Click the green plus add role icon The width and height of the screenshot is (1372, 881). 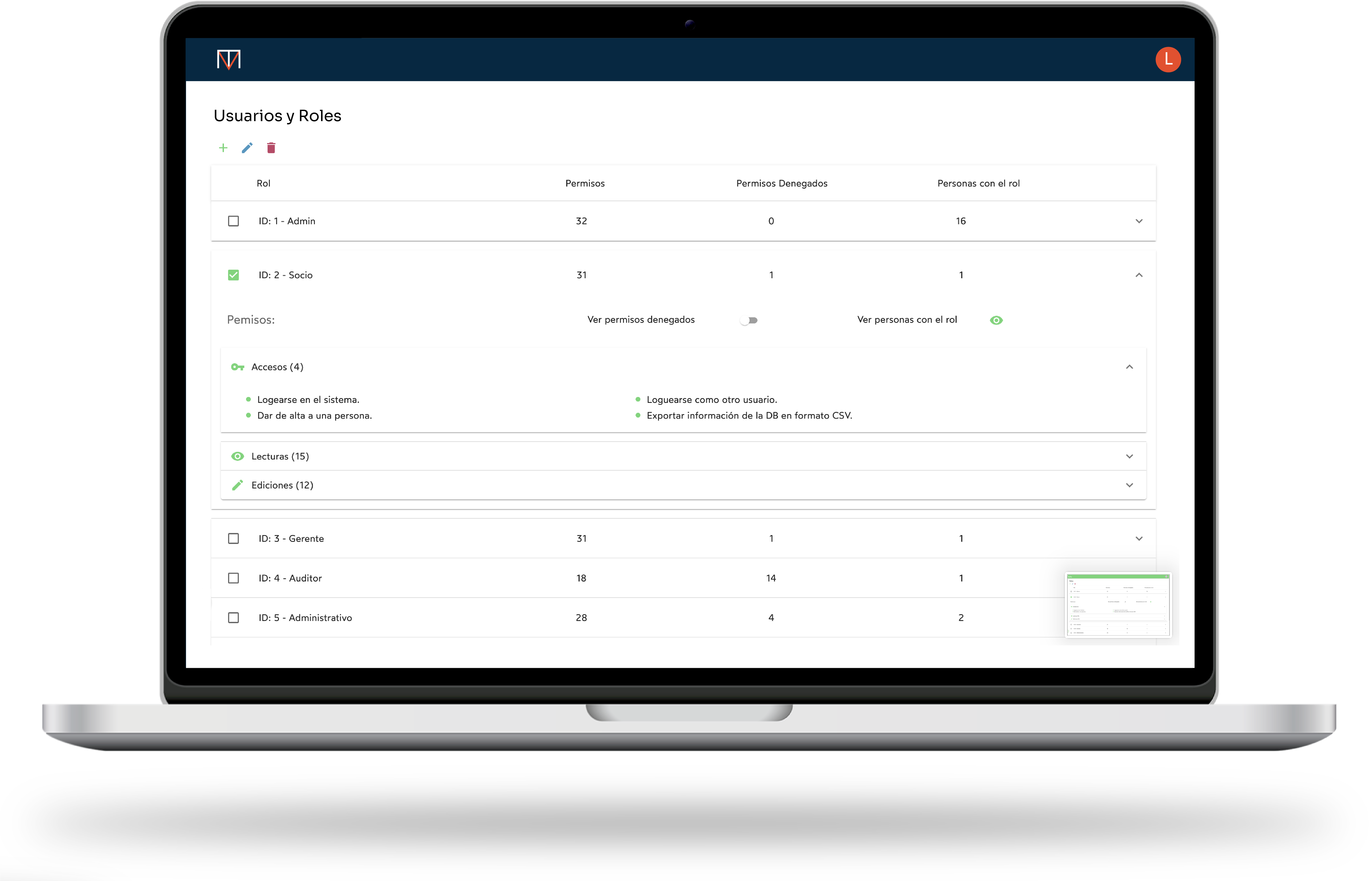(223, 148)
